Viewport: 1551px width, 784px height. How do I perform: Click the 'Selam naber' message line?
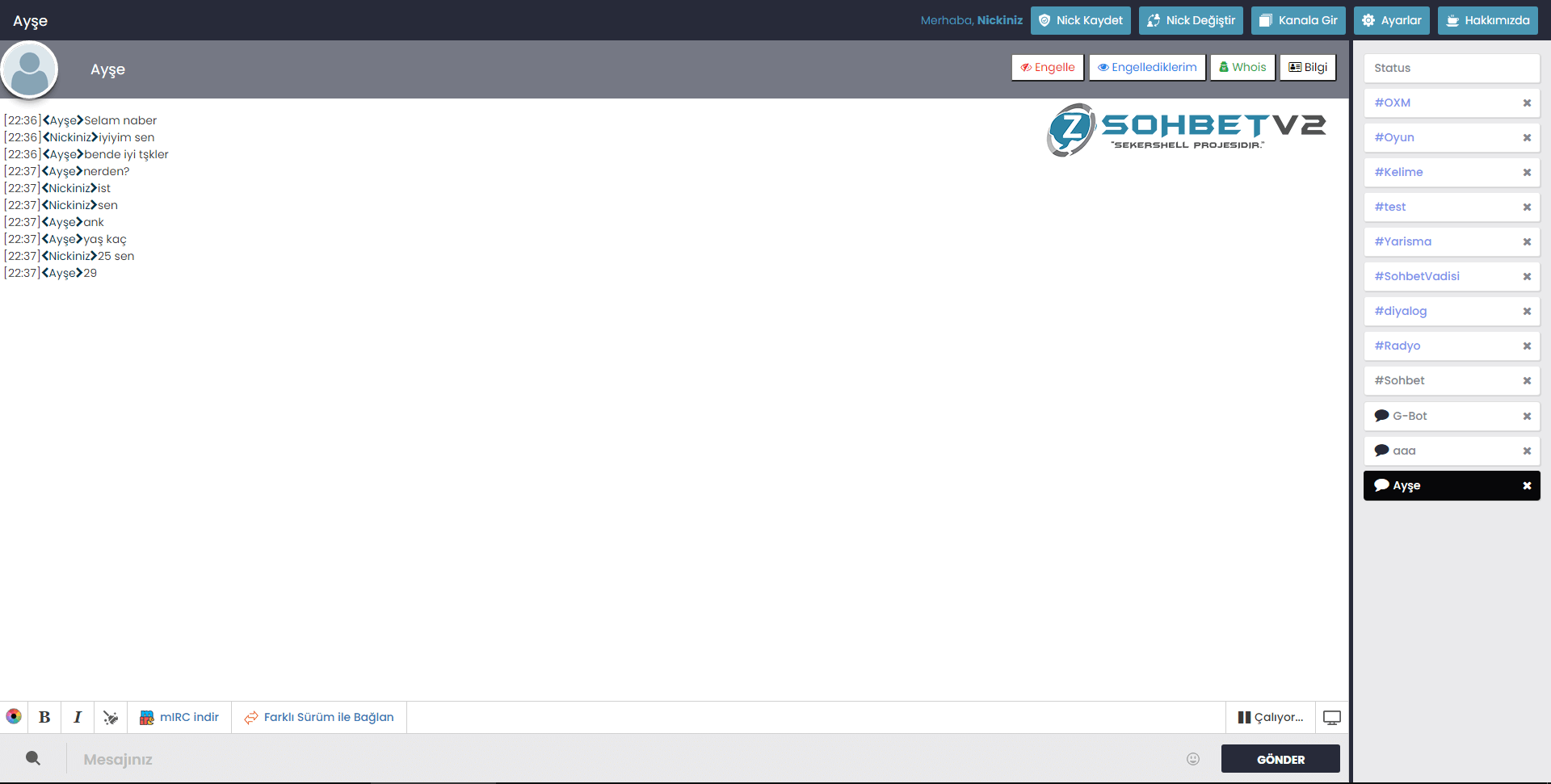(x=81, y=120)
